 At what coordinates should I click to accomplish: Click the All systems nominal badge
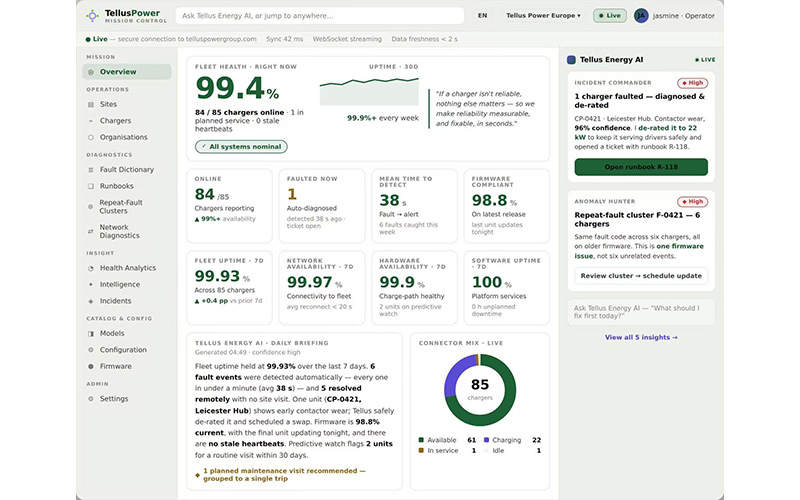pyautogui.click(x=241, y=147)
